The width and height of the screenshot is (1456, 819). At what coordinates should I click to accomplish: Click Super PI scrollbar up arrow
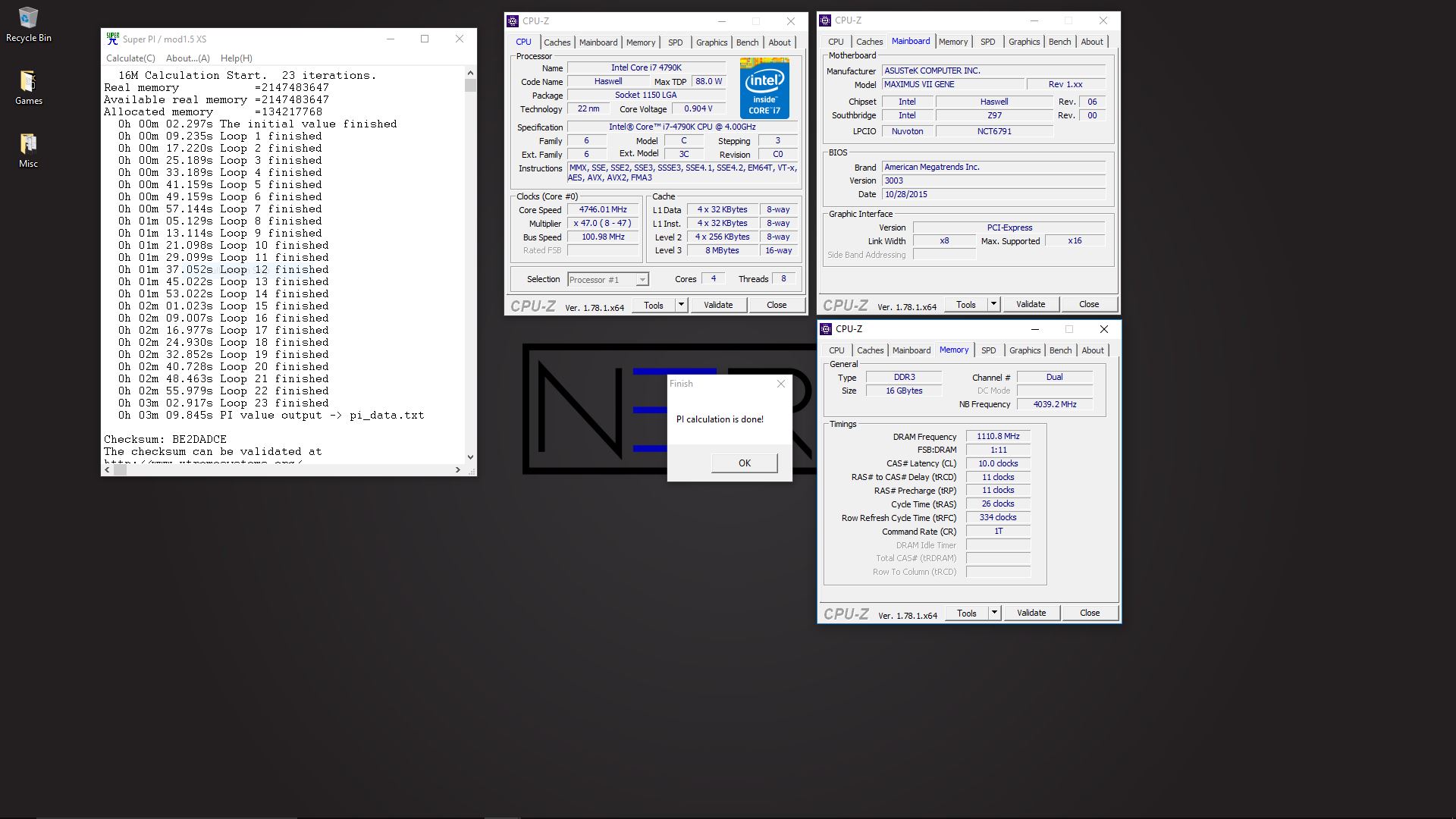[x=470, y=73]
